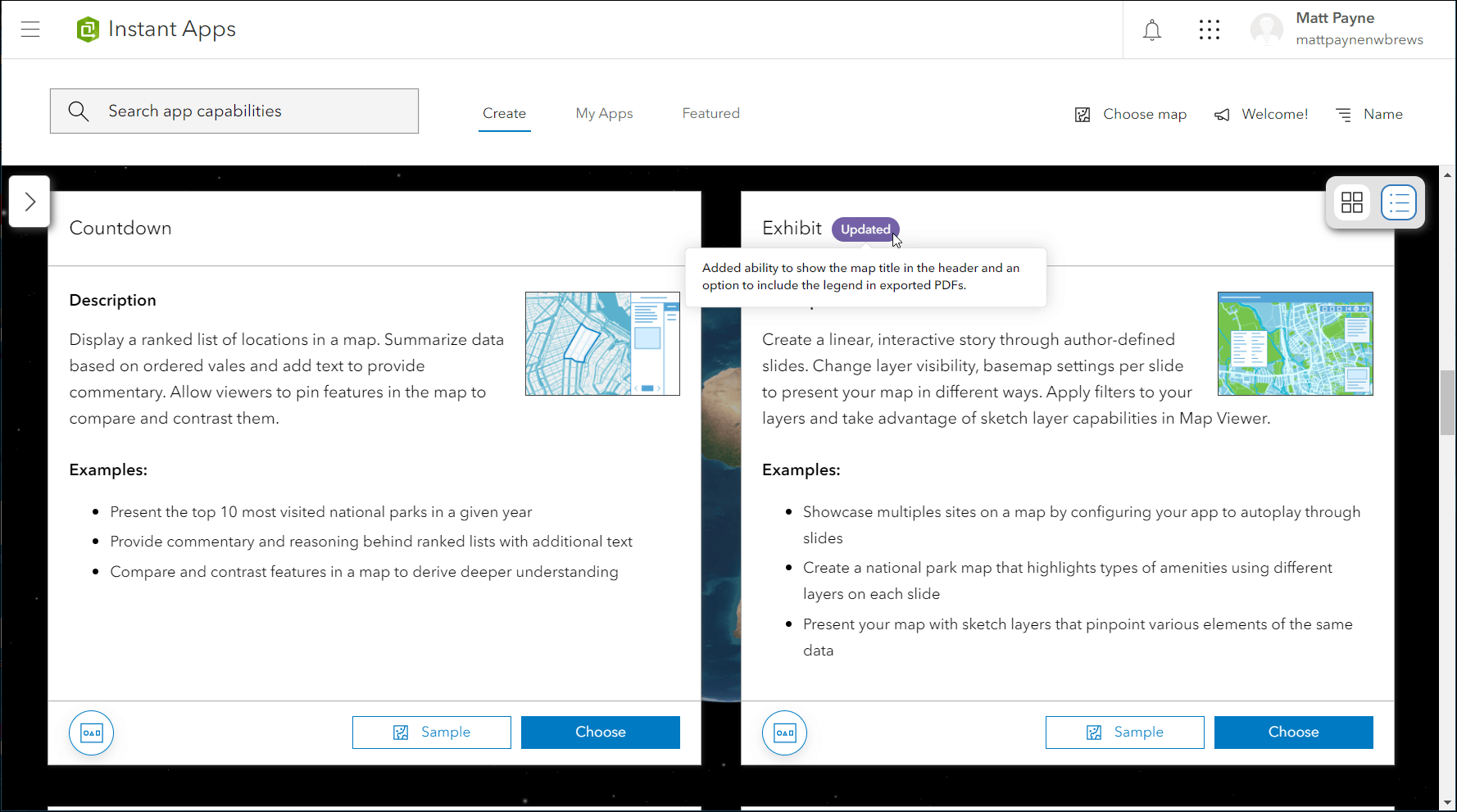Click the Countdown device preview icon

[x=92, y=733]
